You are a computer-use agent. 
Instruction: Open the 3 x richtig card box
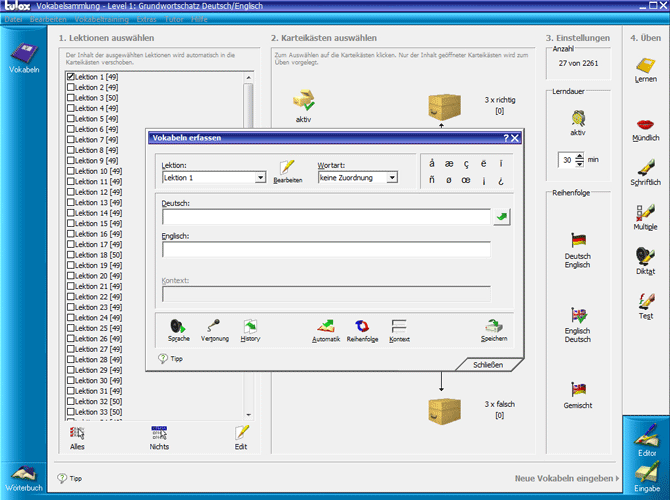pyautogui.click(x=444, y=107)
